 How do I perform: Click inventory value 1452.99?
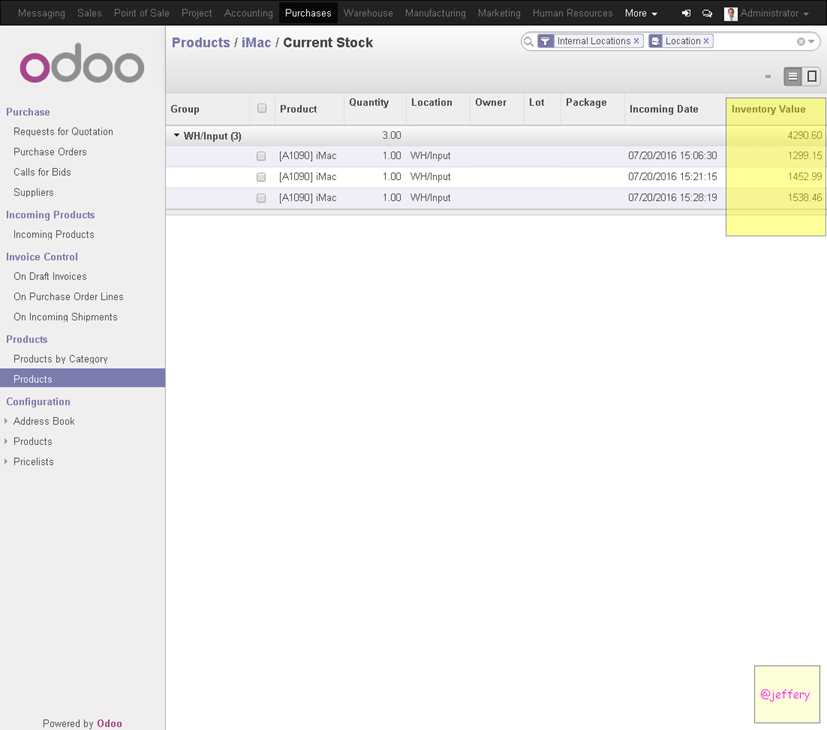pyautogui.click(x=804, y=177)
